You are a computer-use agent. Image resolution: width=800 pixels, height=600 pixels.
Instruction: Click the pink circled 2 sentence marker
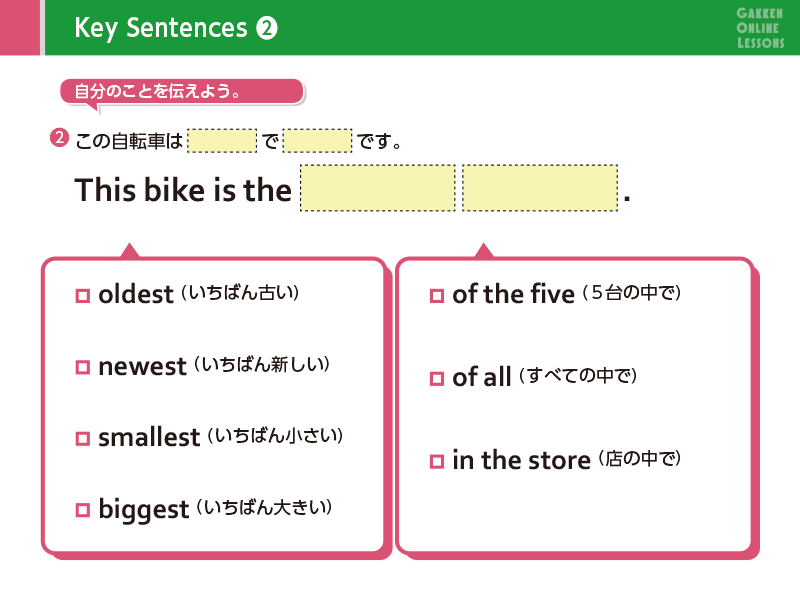point(59,138)
